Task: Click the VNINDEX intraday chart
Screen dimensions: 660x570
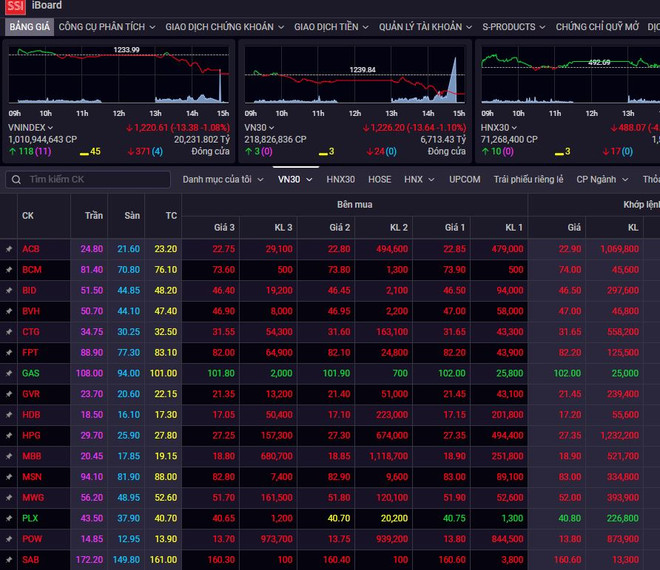Action: (x=119, y=75)
